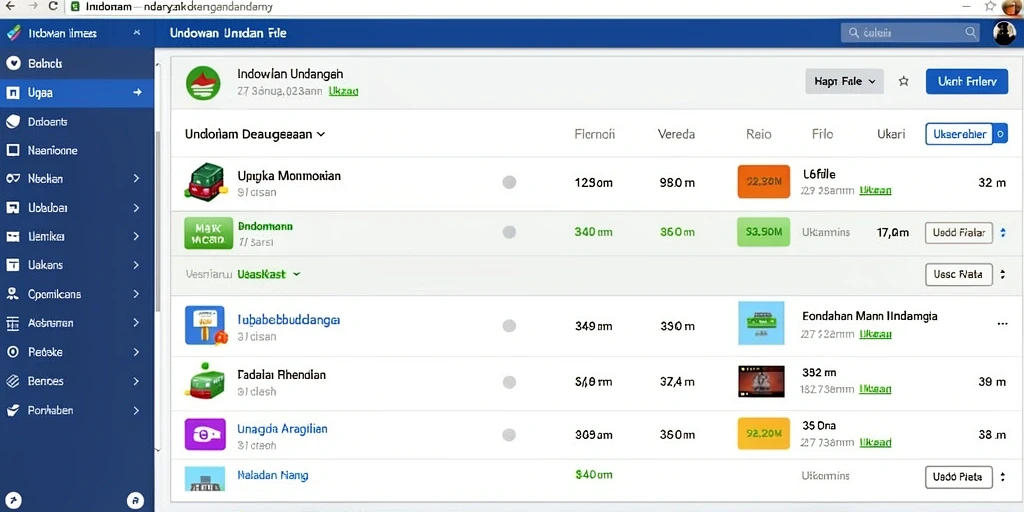Image resolution: width=1024 pixels, height=512 pixels.
Task: Select the Cpemlcans people icon in sidebar
Action: (x=12, y=294)
